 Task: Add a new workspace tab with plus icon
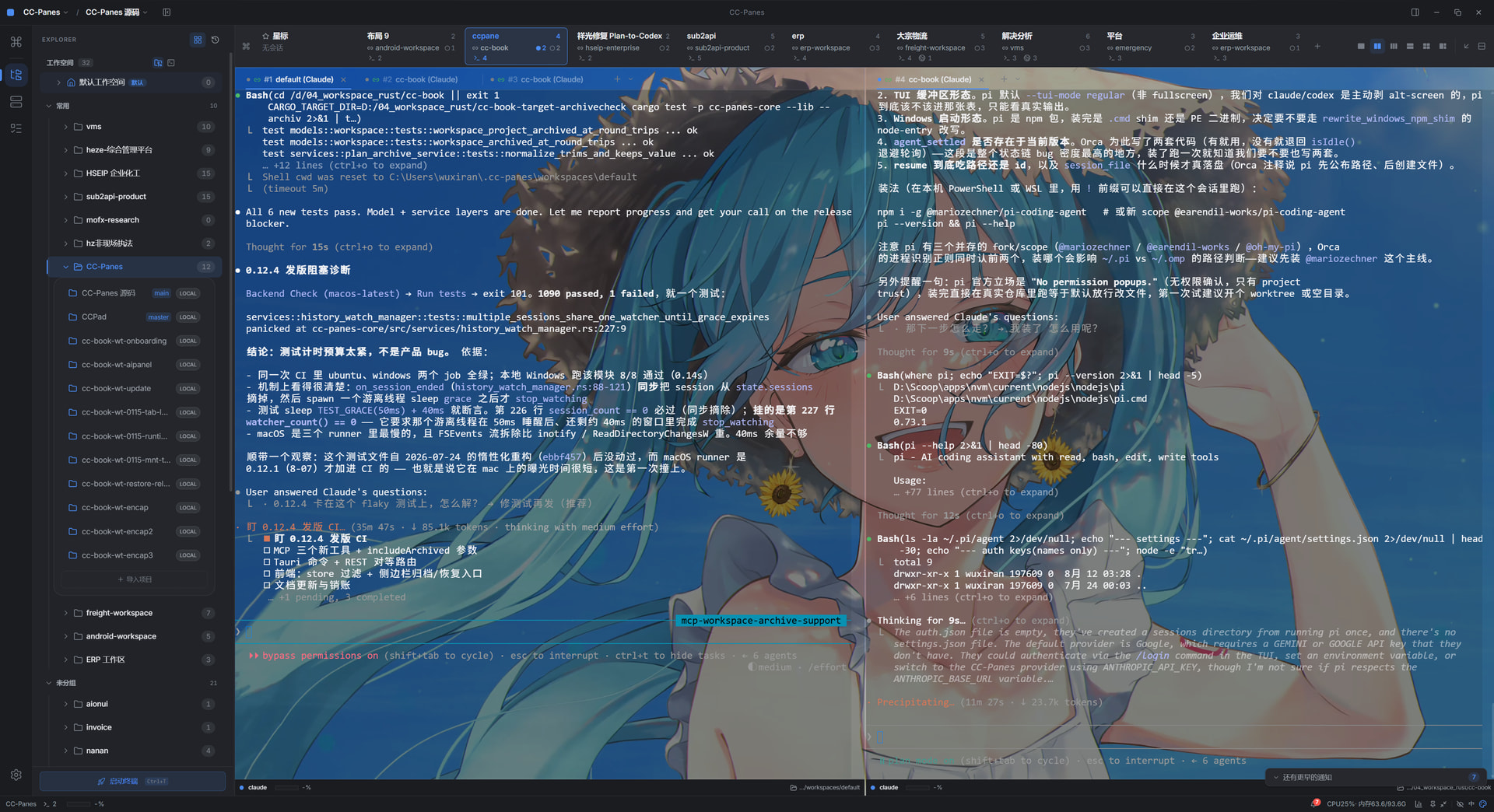pos(1317,47)
